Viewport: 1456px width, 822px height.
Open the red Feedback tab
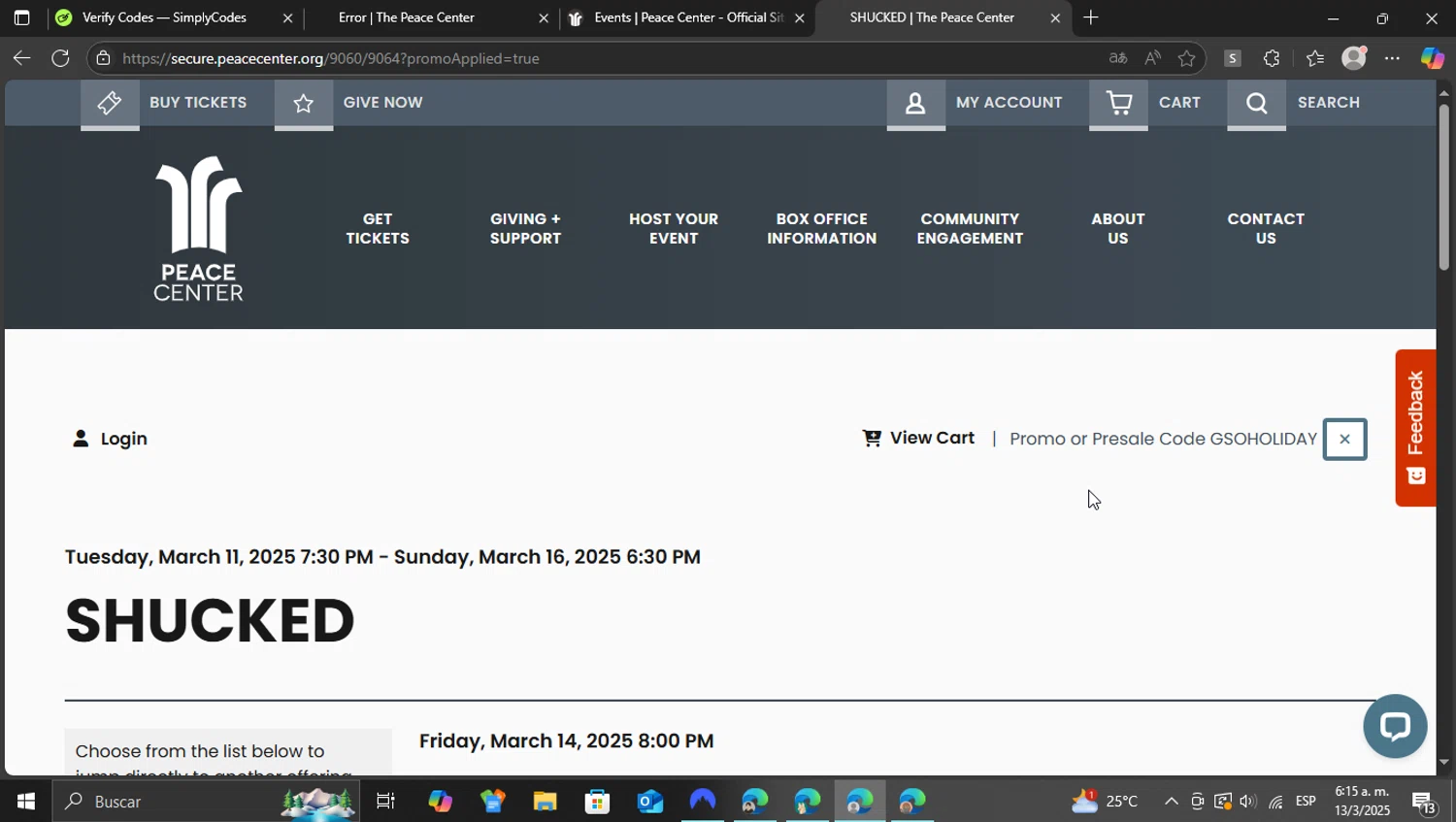(x=1415, y=427)
